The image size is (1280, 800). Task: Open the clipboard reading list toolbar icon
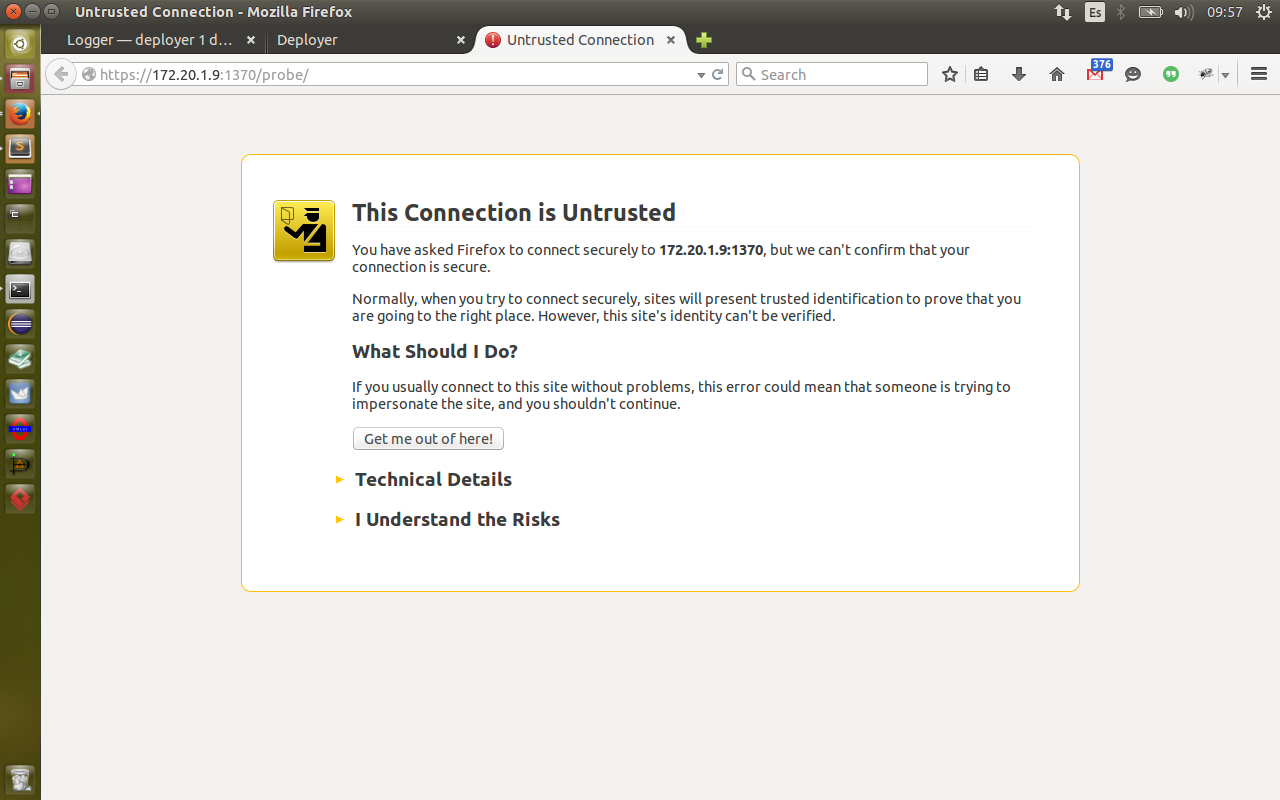[x=981, y=74]
